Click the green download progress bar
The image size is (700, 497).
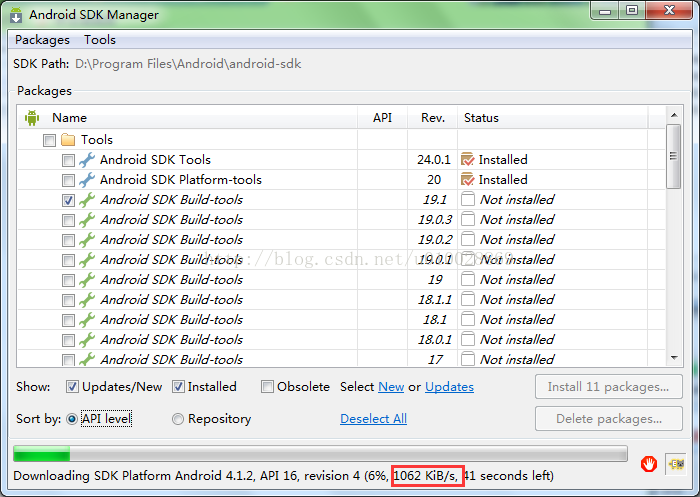tap(320, 454)
